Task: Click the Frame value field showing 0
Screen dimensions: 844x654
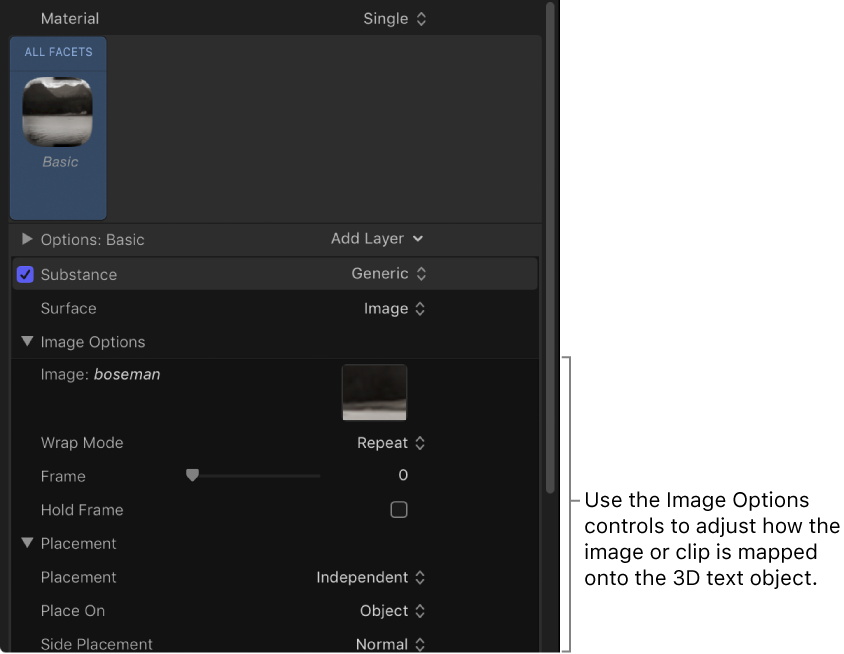Action: click(403, 475)
